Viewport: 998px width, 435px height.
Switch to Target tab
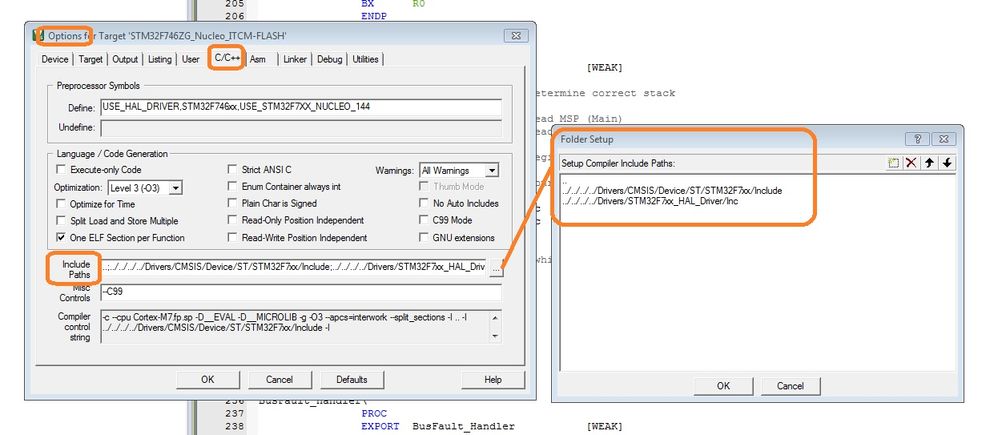pos(90,59)
